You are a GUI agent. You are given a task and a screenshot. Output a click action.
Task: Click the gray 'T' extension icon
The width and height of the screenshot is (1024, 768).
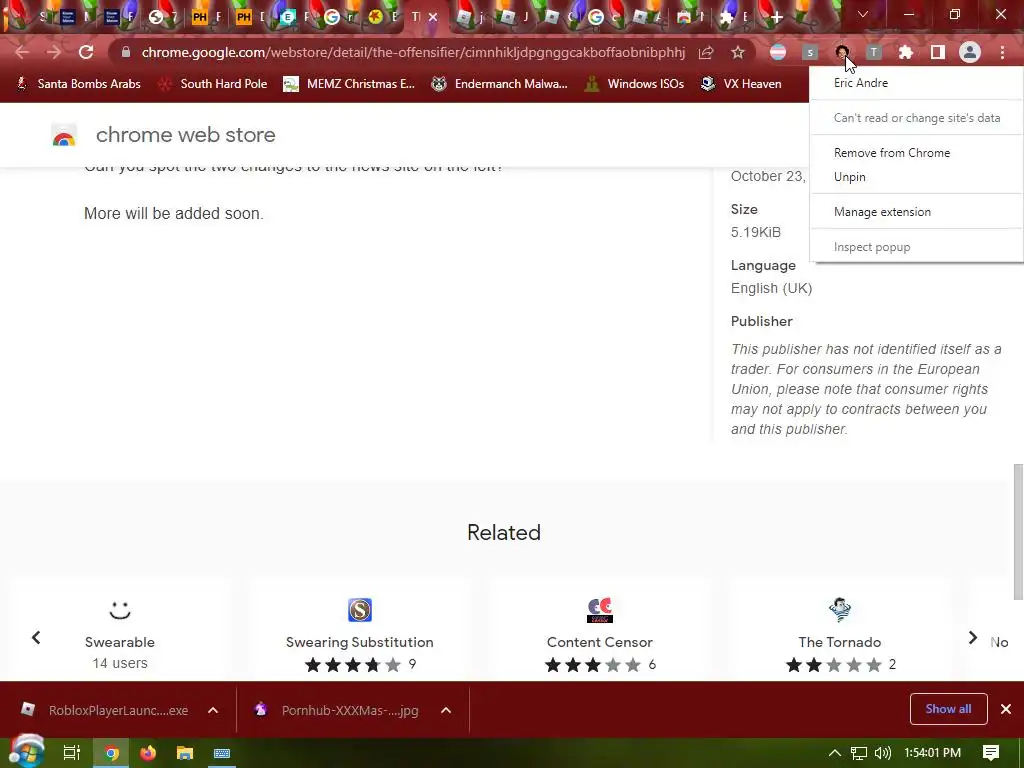pos(874,52)
